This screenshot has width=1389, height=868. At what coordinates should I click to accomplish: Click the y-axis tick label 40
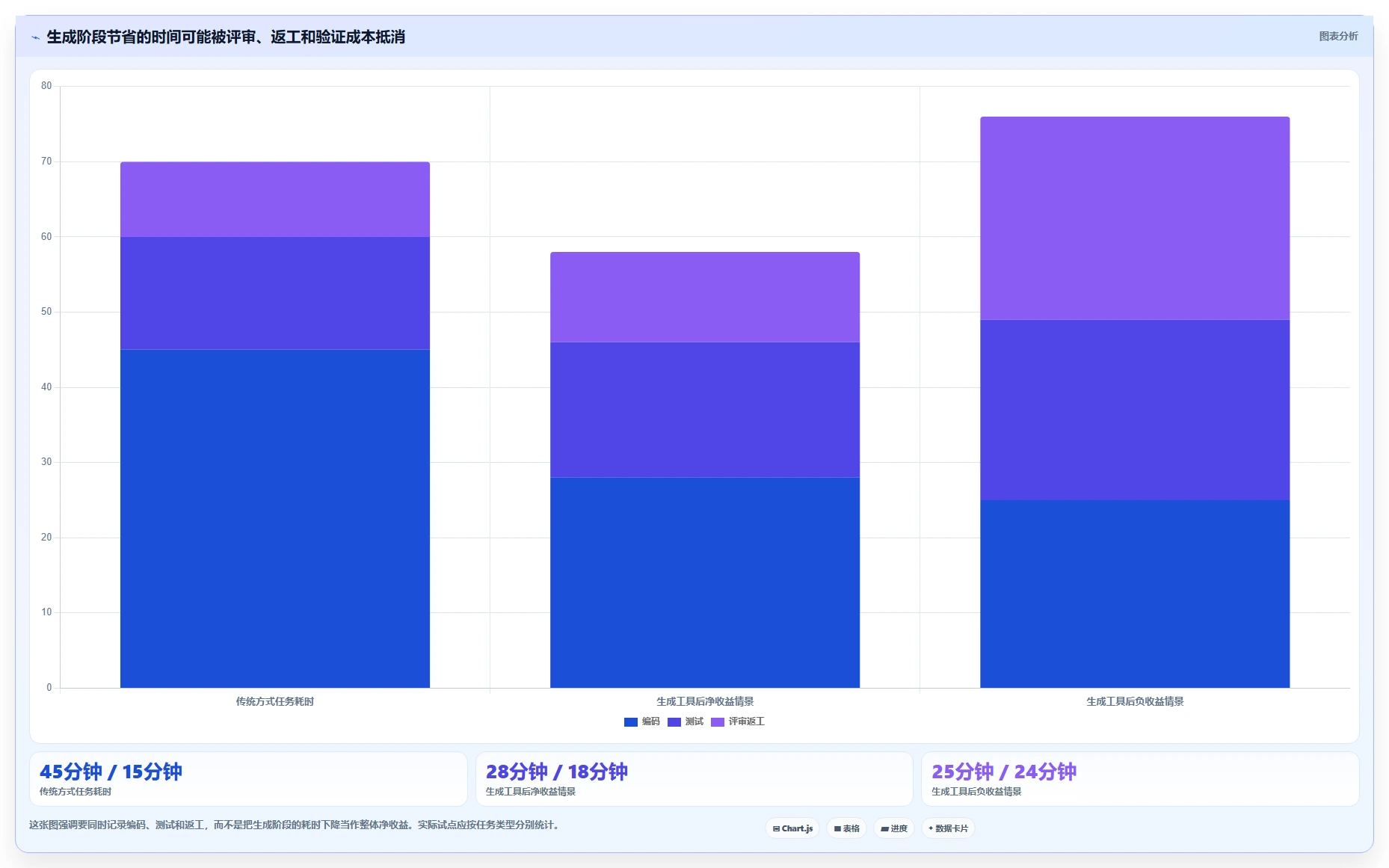pos(46,387)
